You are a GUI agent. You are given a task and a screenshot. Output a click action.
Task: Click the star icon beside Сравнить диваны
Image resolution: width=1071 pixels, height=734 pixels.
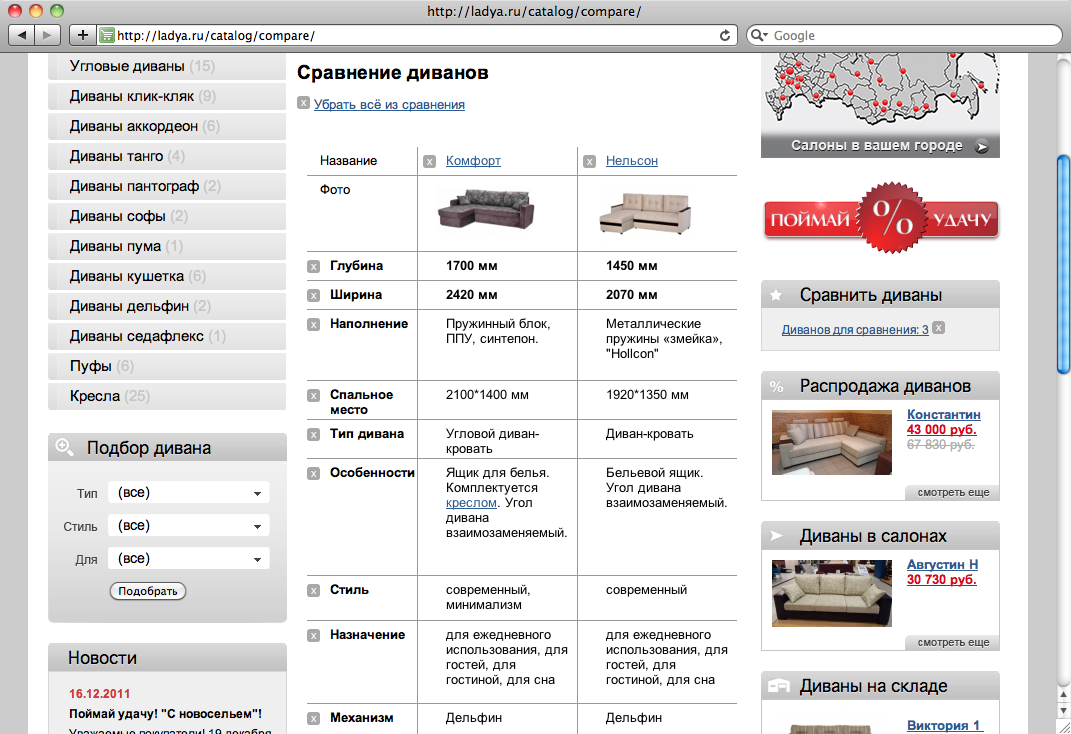coord(776,295)
